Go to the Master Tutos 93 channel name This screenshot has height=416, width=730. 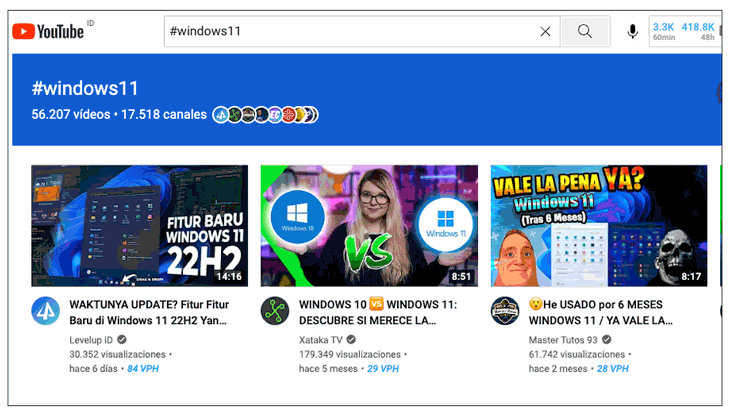click(x=563, y=340)
